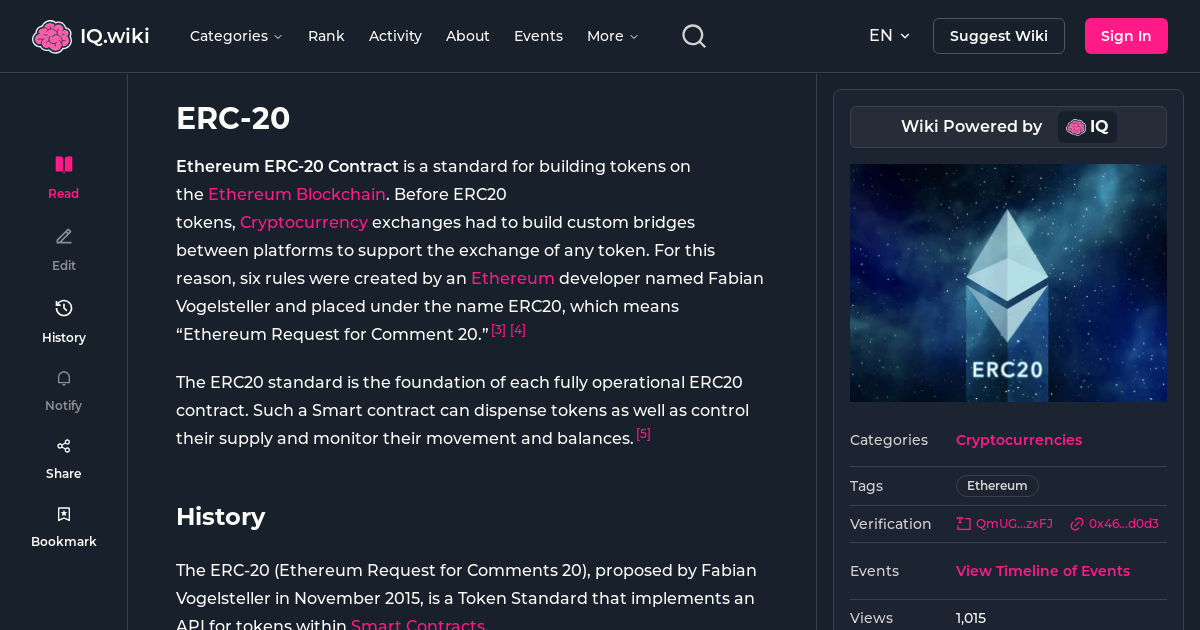Click the ERC20 Ethereum cover image

click(x=1008, y=282)
